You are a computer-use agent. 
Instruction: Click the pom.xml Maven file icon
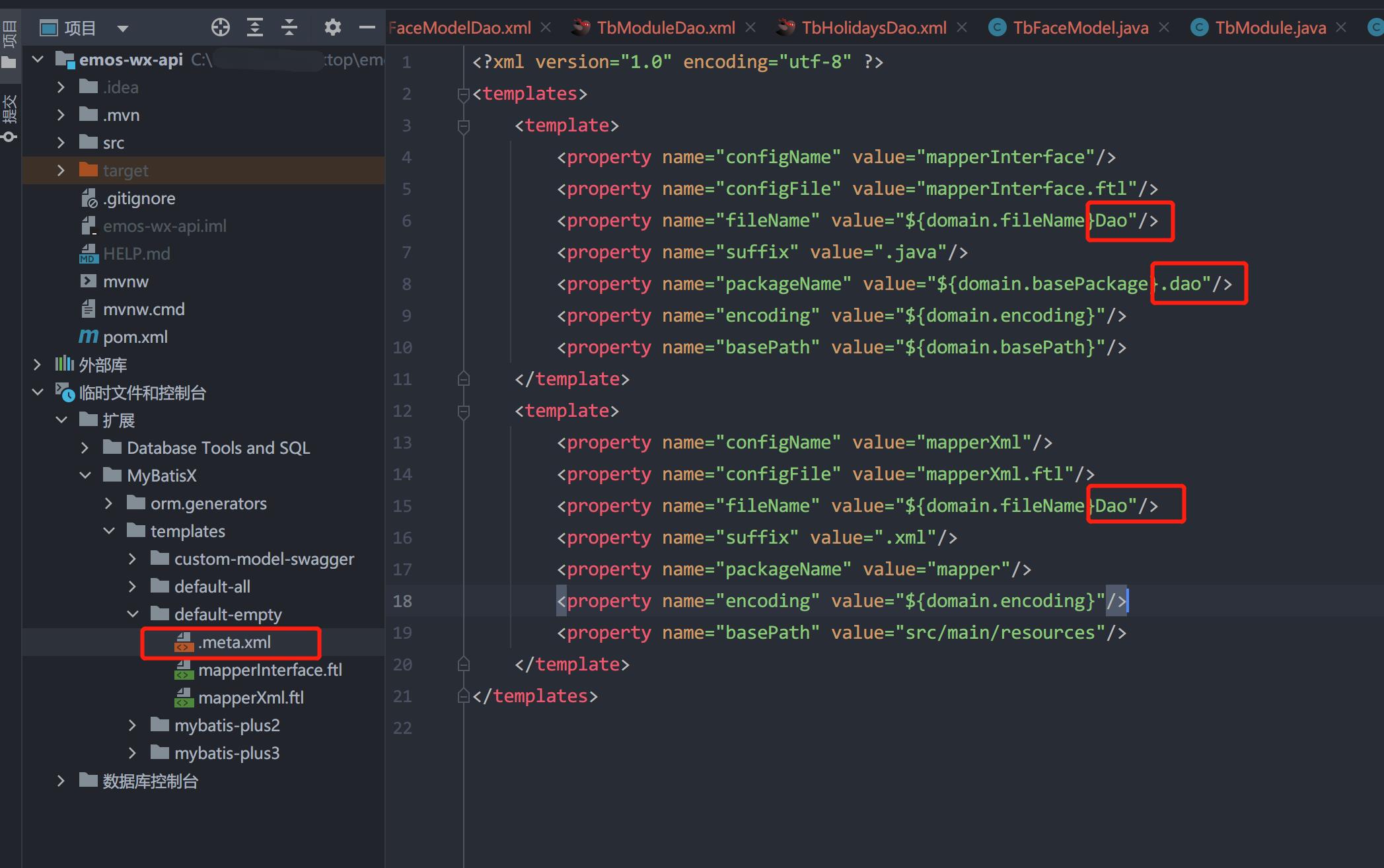[x=89, y=337]
